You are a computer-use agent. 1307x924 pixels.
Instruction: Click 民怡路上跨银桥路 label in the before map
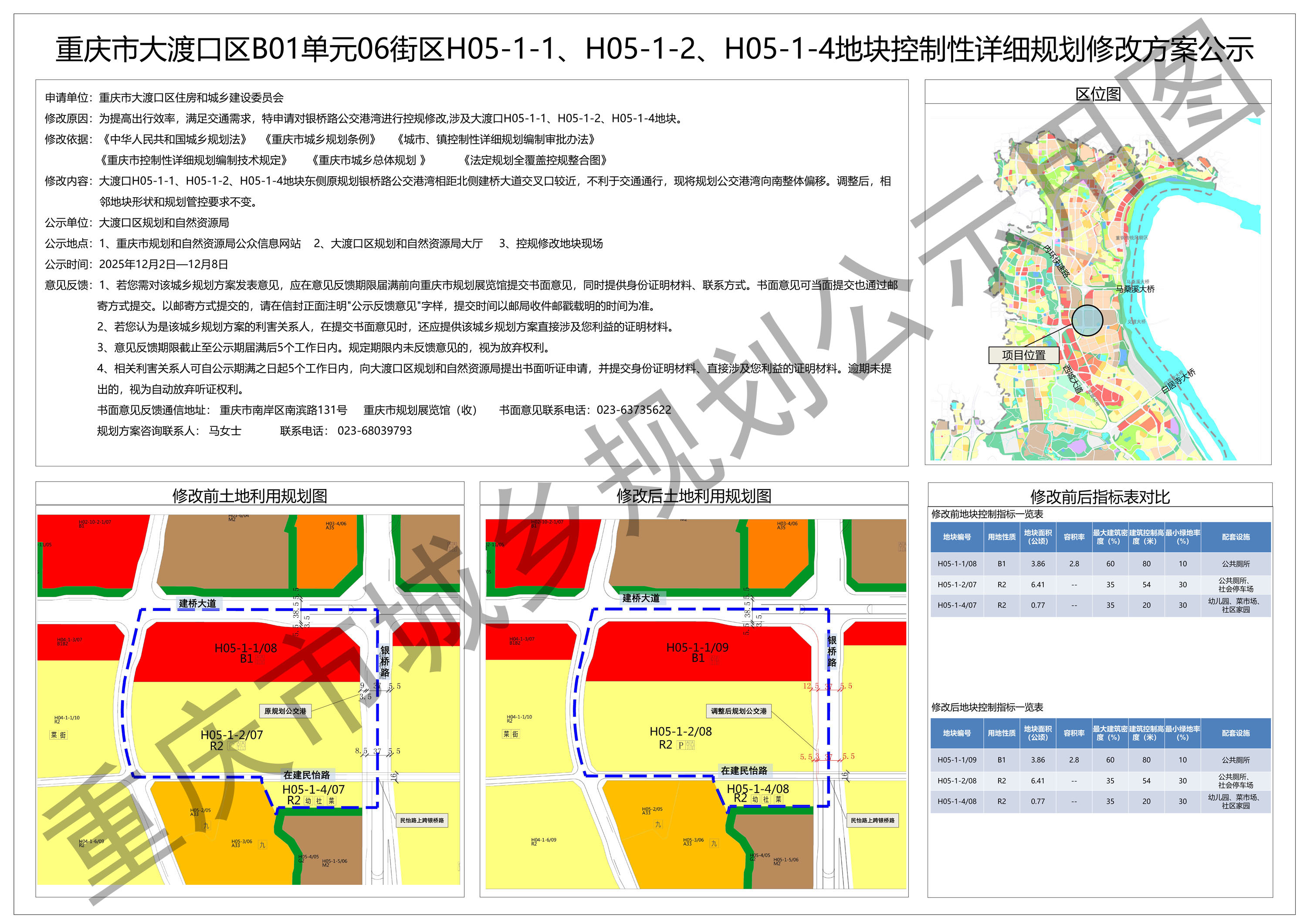coord(422,820)
